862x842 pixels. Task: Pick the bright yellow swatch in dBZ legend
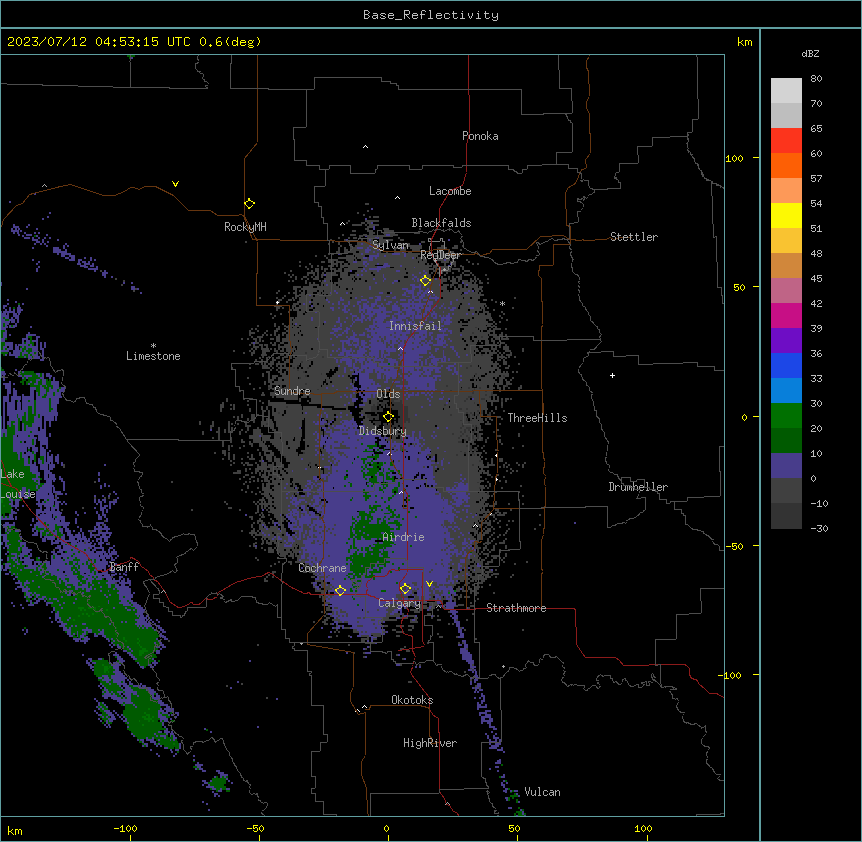pos(786,215)
